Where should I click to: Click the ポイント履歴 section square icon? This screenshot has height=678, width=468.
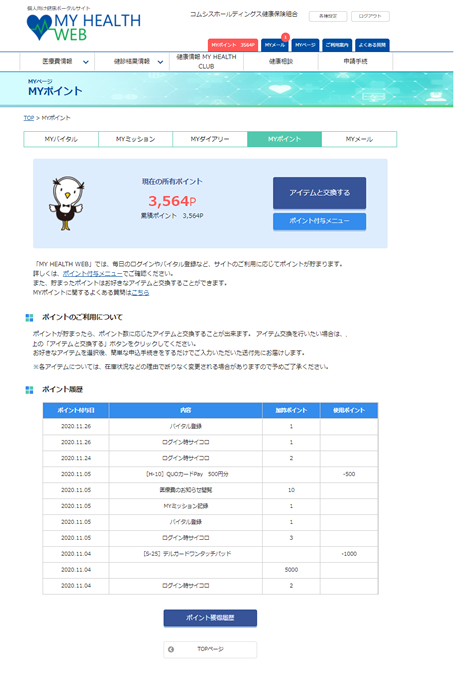tap(29, 390)
